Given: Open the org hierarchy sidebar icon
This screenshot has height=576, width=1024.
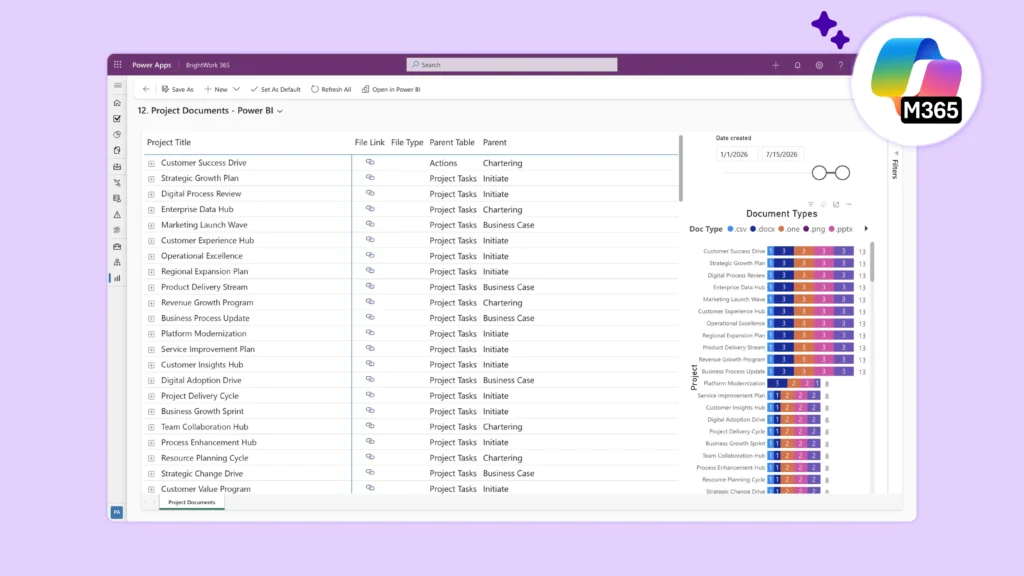Looking at the screenshot, I should coord(118,262).
